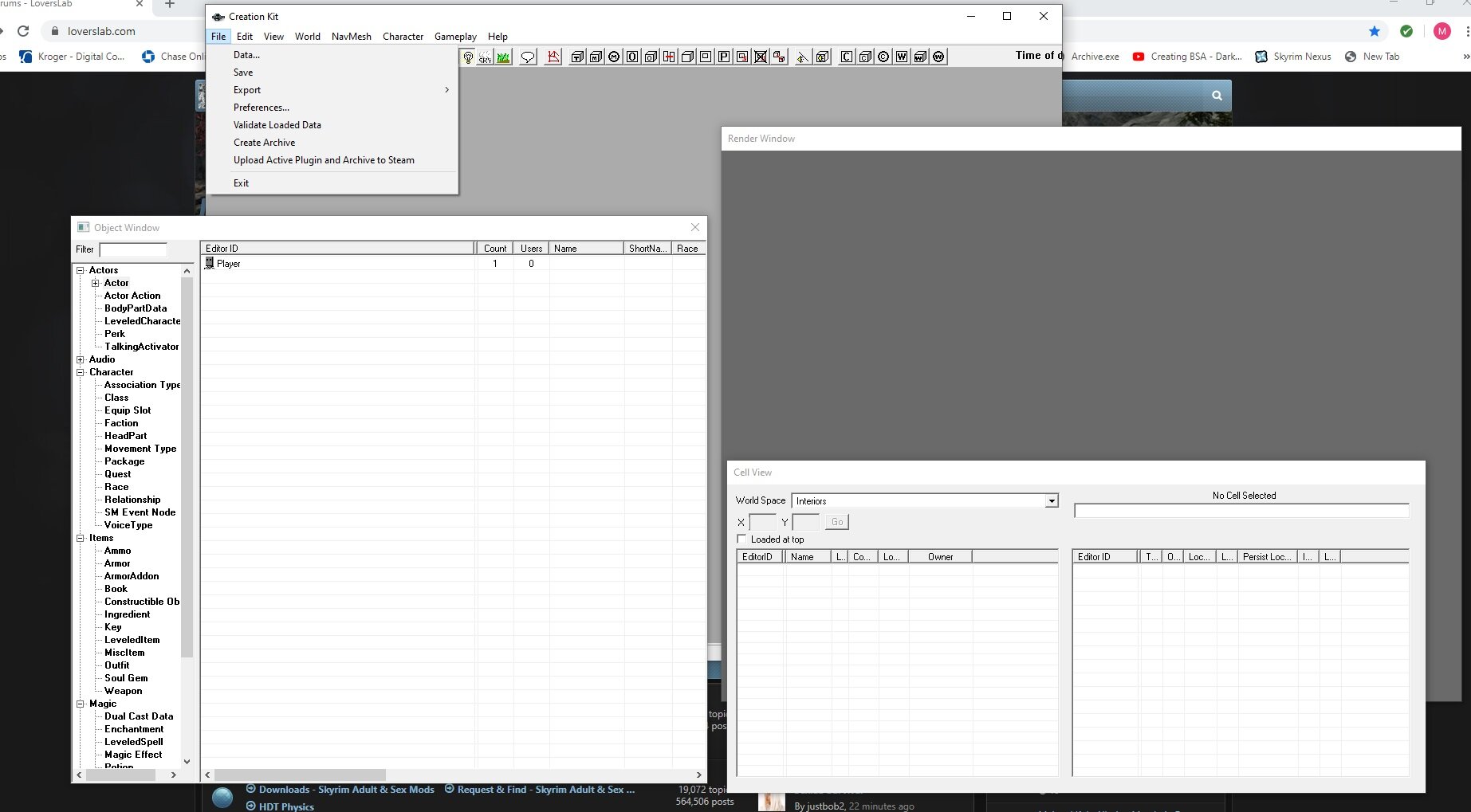Collapse the Character tree node
Image resolution: width=1471 pixels, height=812 pixels.
click(81, 372)
